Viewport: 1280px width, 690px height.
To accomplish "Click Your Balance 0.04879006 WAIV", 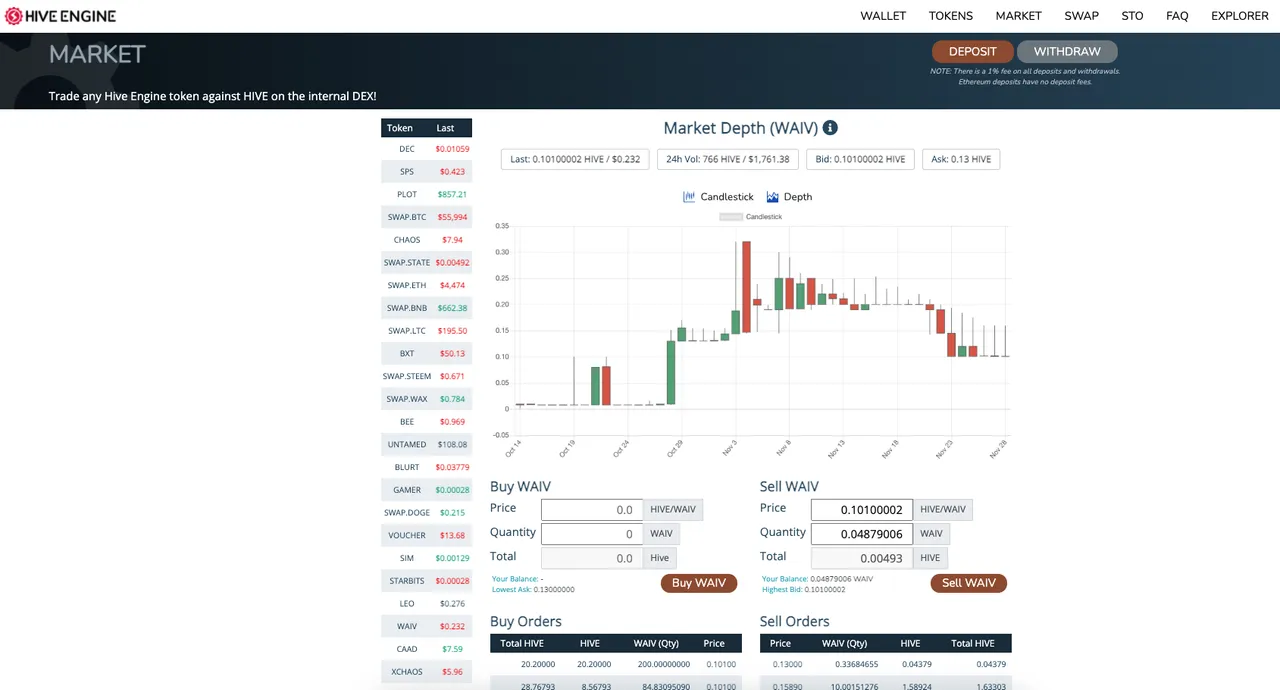I will pos(817,579).
